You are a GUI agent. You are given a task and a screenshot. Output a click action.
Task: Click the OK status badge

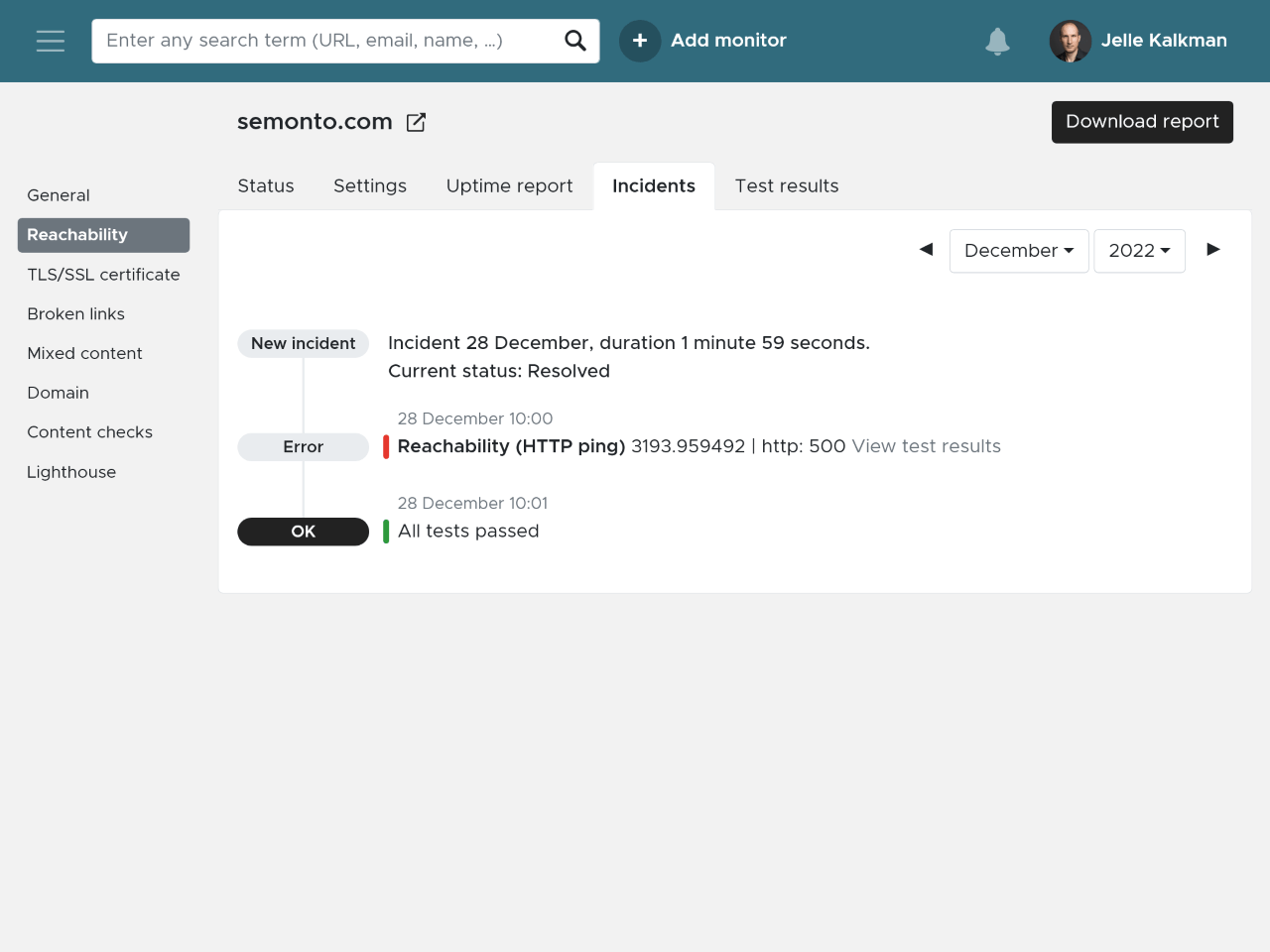coord(303,532)
